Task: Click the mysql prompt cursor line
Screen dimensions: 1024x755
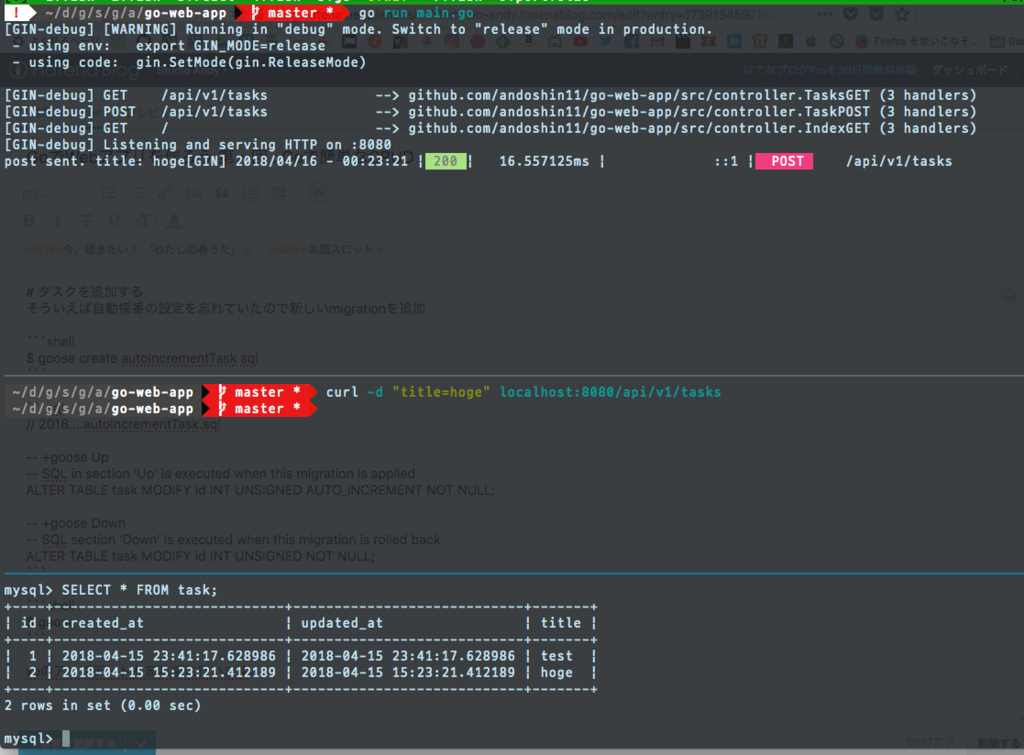Action: pyautogui.click(x=36, y=739)
